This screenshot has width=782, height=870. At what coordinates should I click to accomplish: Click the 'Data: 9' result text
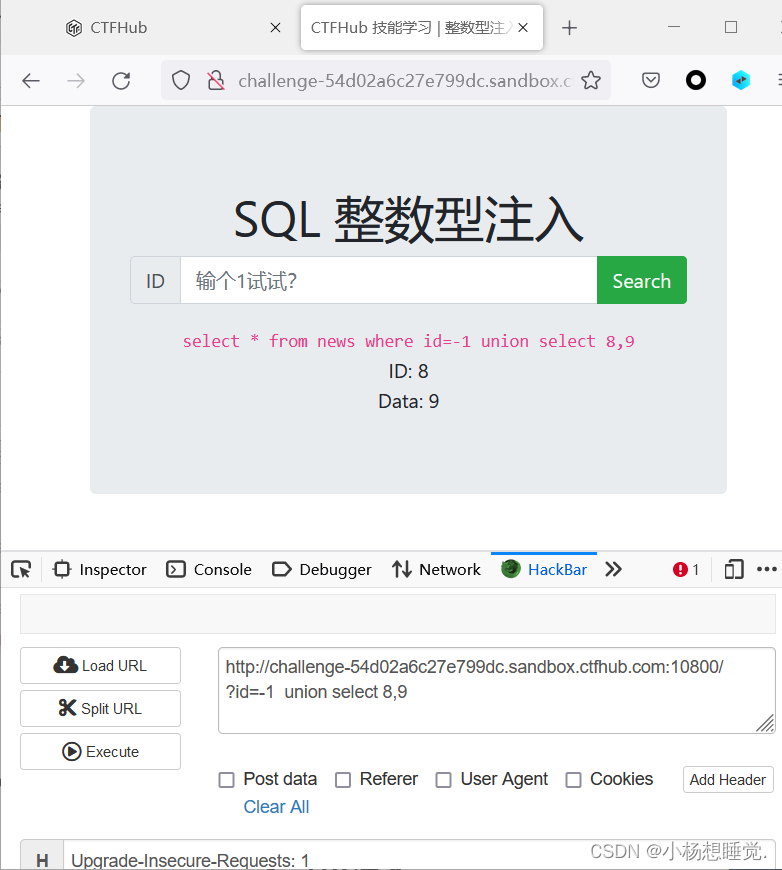point(408,401)
